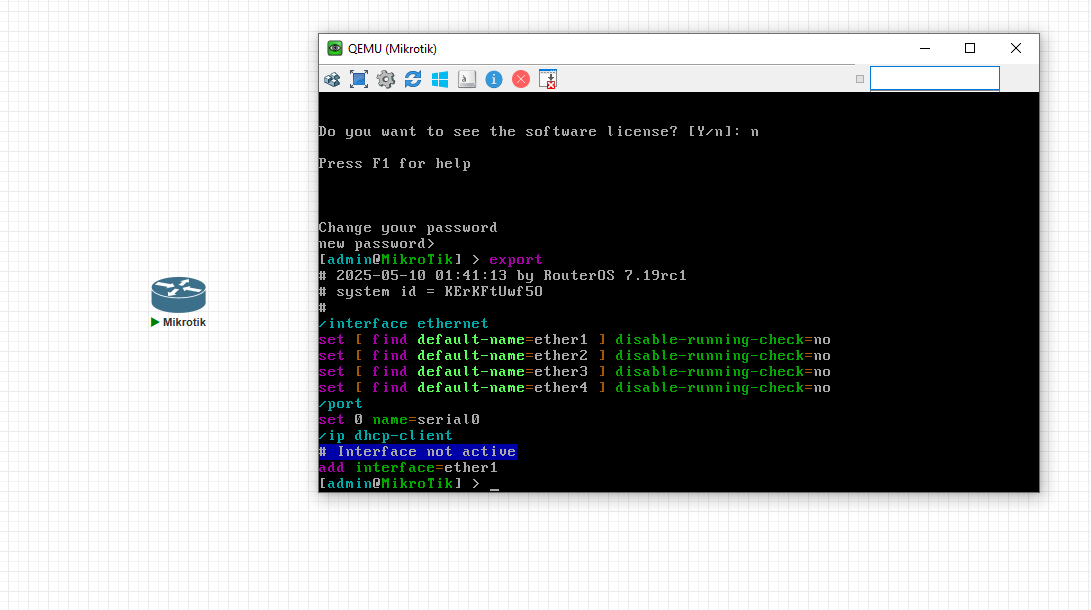
Task: Minimize the QEMU (Mikrotik) window
Action: (x=925, y=48)
